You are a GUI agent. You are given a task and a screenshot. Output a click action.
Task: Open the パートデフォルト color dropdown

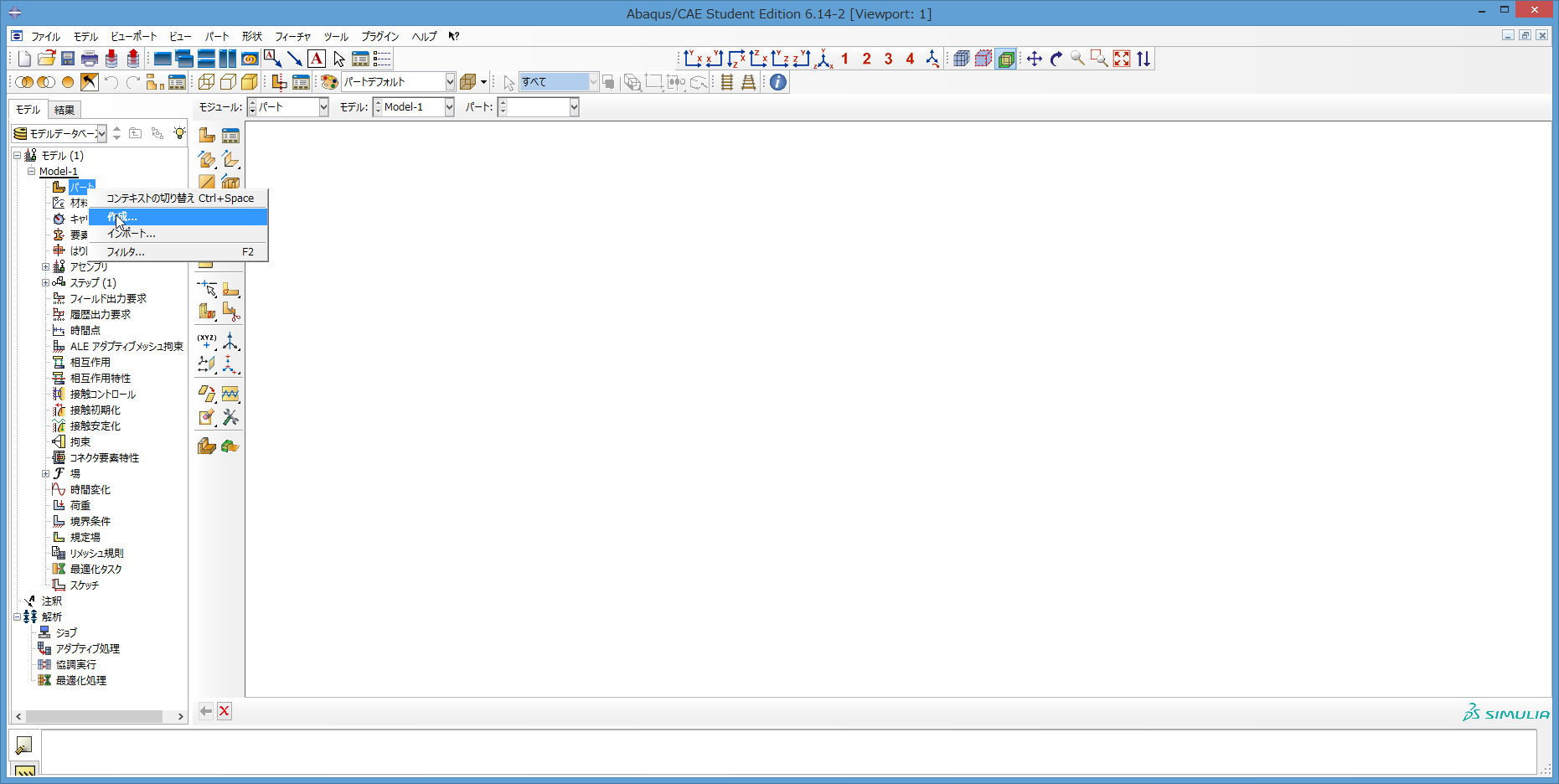coord(450,82)
